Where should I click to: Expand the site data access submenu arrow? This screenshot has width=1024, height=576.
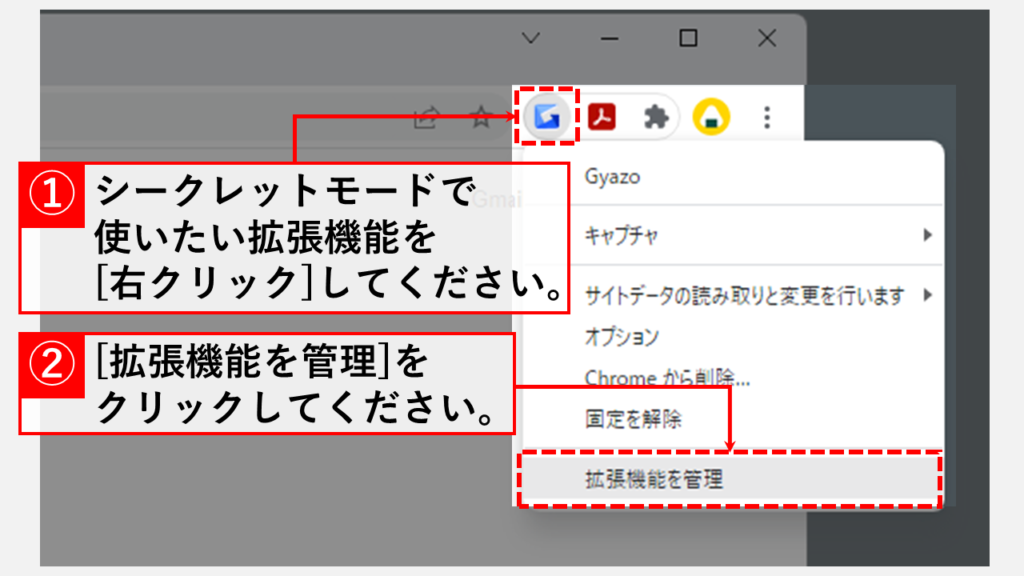(927, 295)
